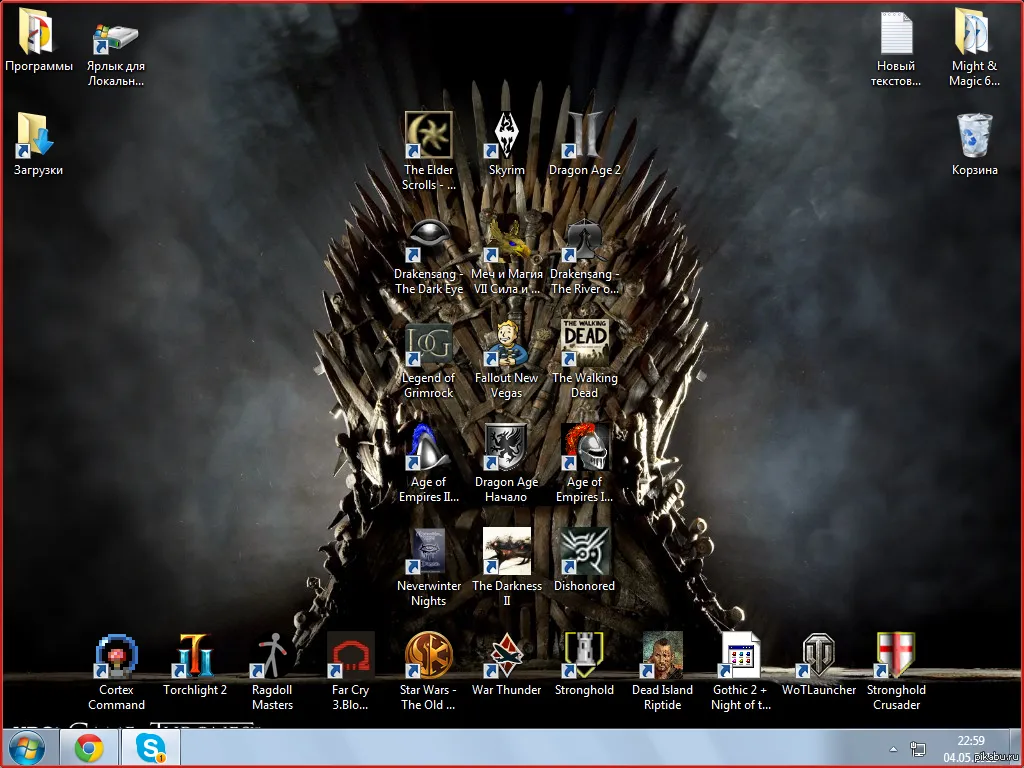The image size is (1024, 768).
Task: Select The Walking Dead icon
Action: pos(584,342)
